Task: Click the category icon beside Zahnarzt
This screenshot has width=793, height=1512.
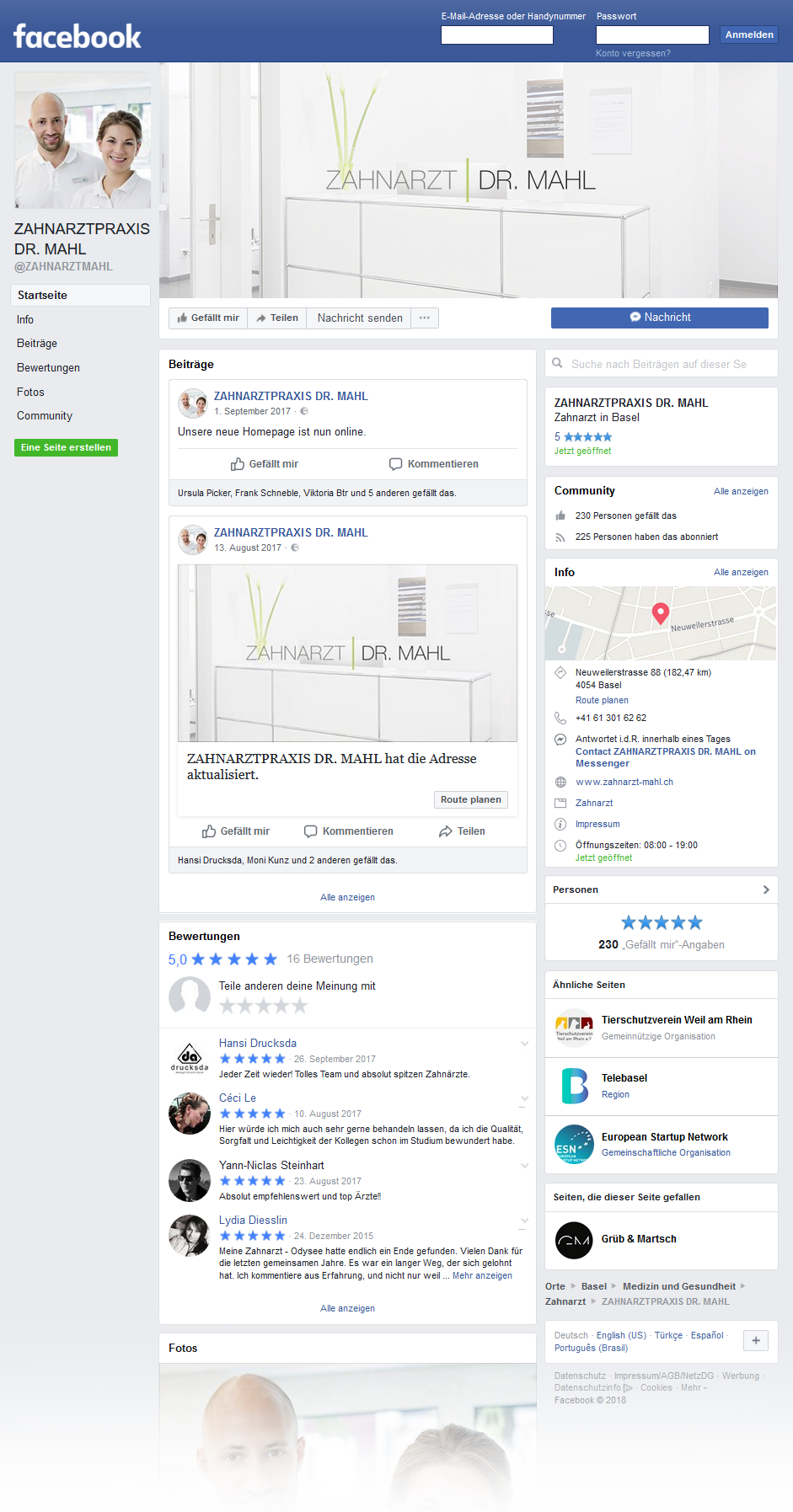Action: 560,804
